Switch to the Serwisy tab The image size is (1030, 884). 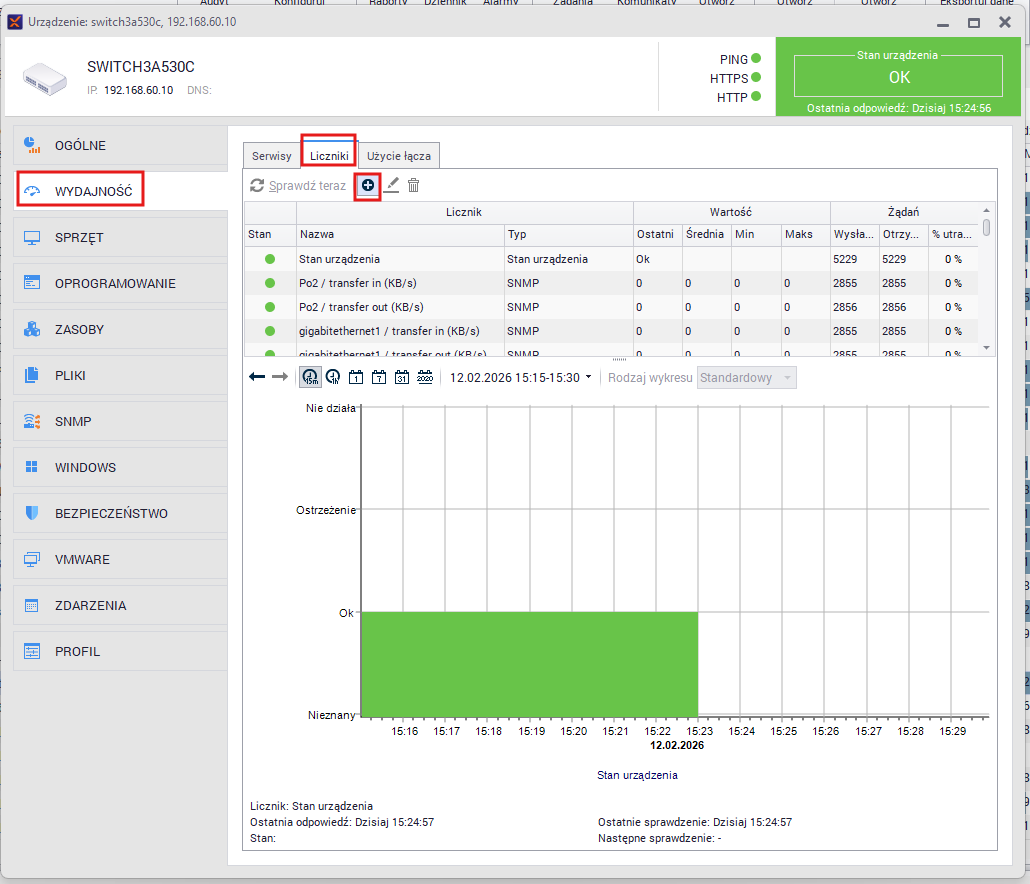click(271, 156)
